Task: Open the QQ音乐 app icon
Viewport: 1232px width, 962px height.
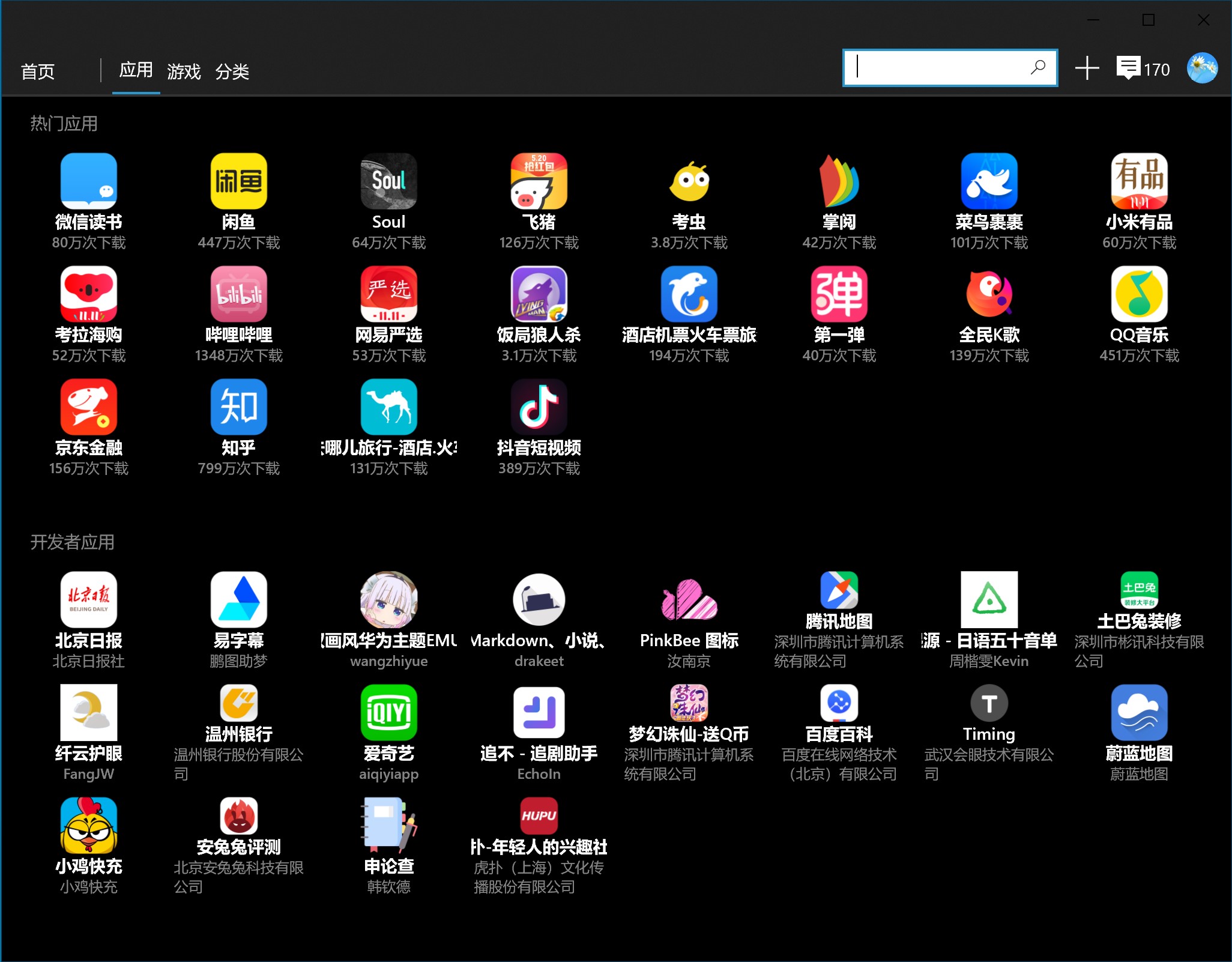Action: [x=1138, y=294]
